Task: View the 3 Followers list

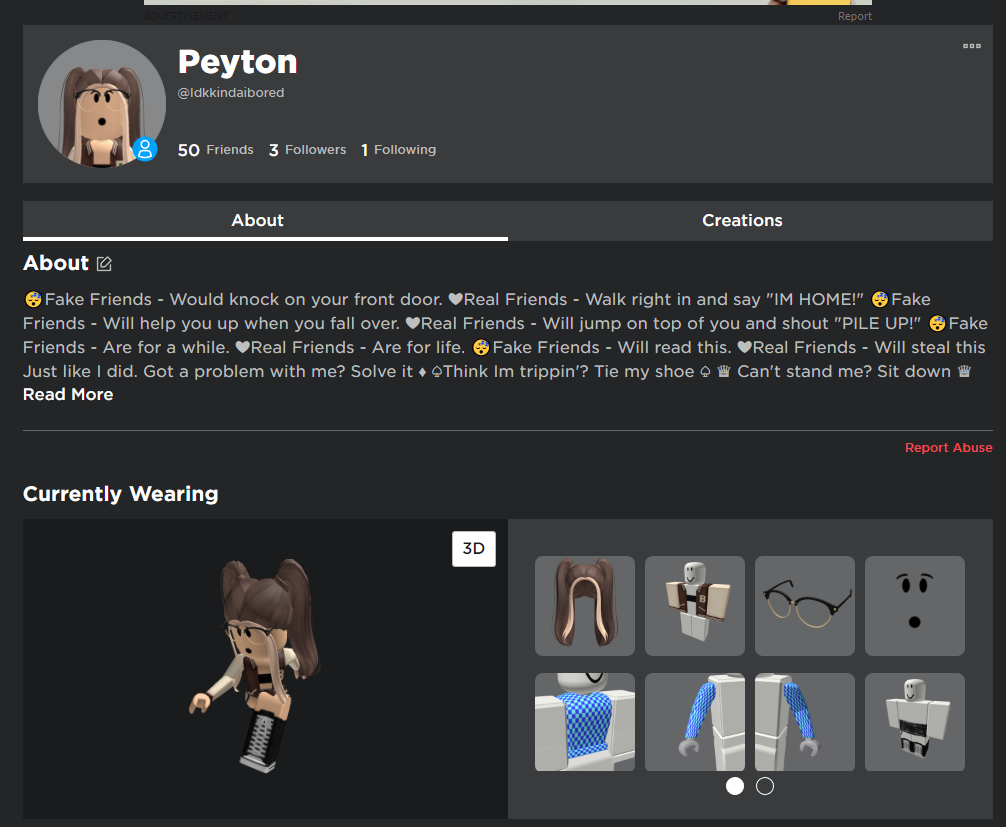Action: point(307,150)
